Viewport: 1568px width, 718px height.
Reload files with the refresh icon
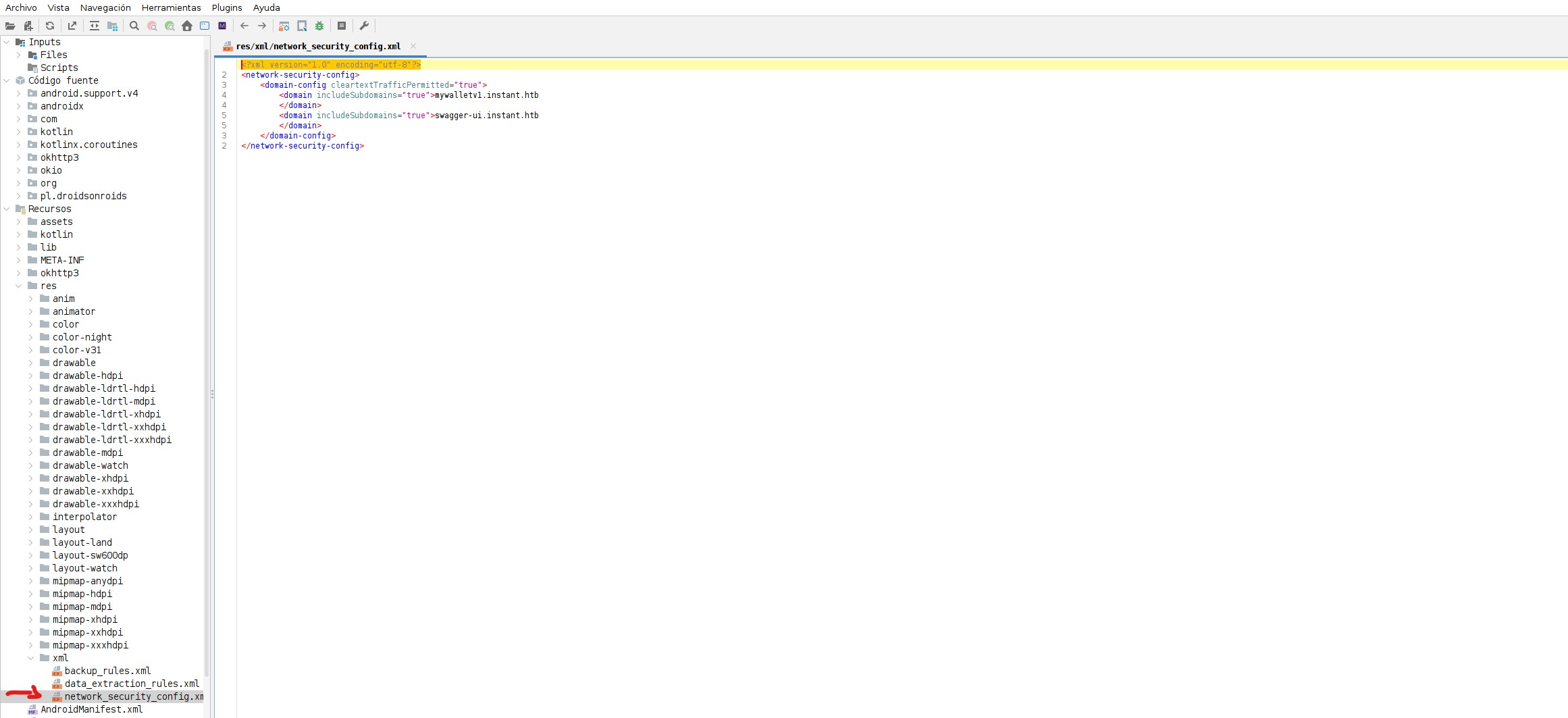[50, 26]
